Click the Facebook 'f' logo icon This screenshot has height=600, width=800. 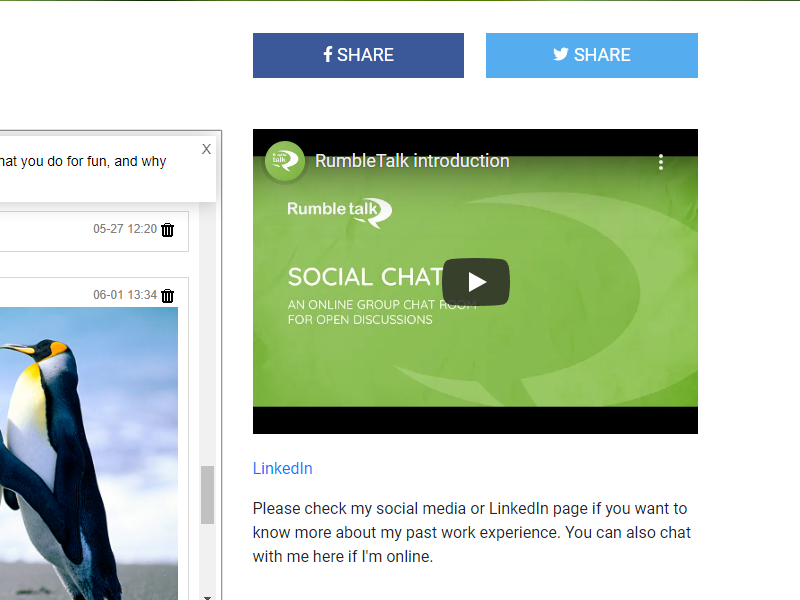tap(327, 55)
